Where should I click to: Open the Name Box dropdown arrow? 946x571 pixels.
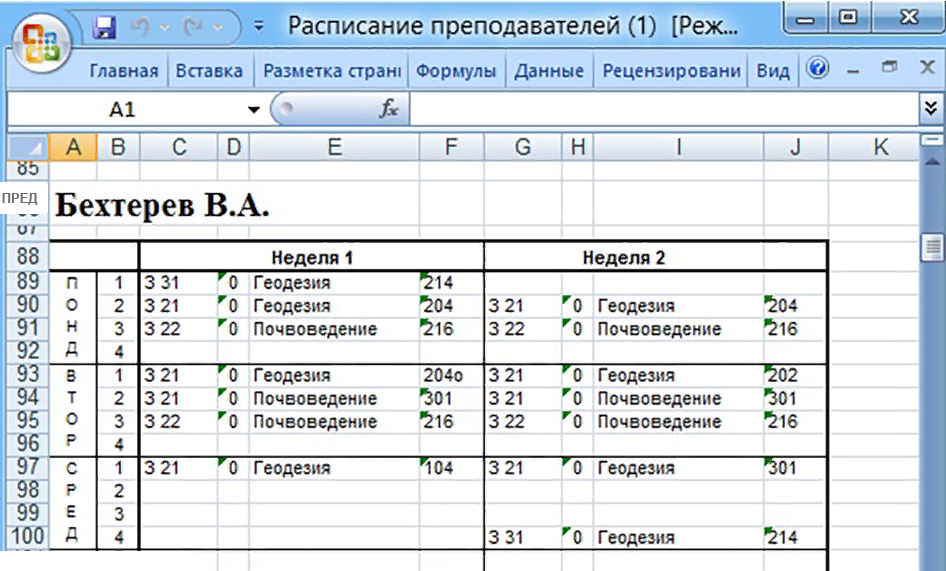(x=254, y=110)
